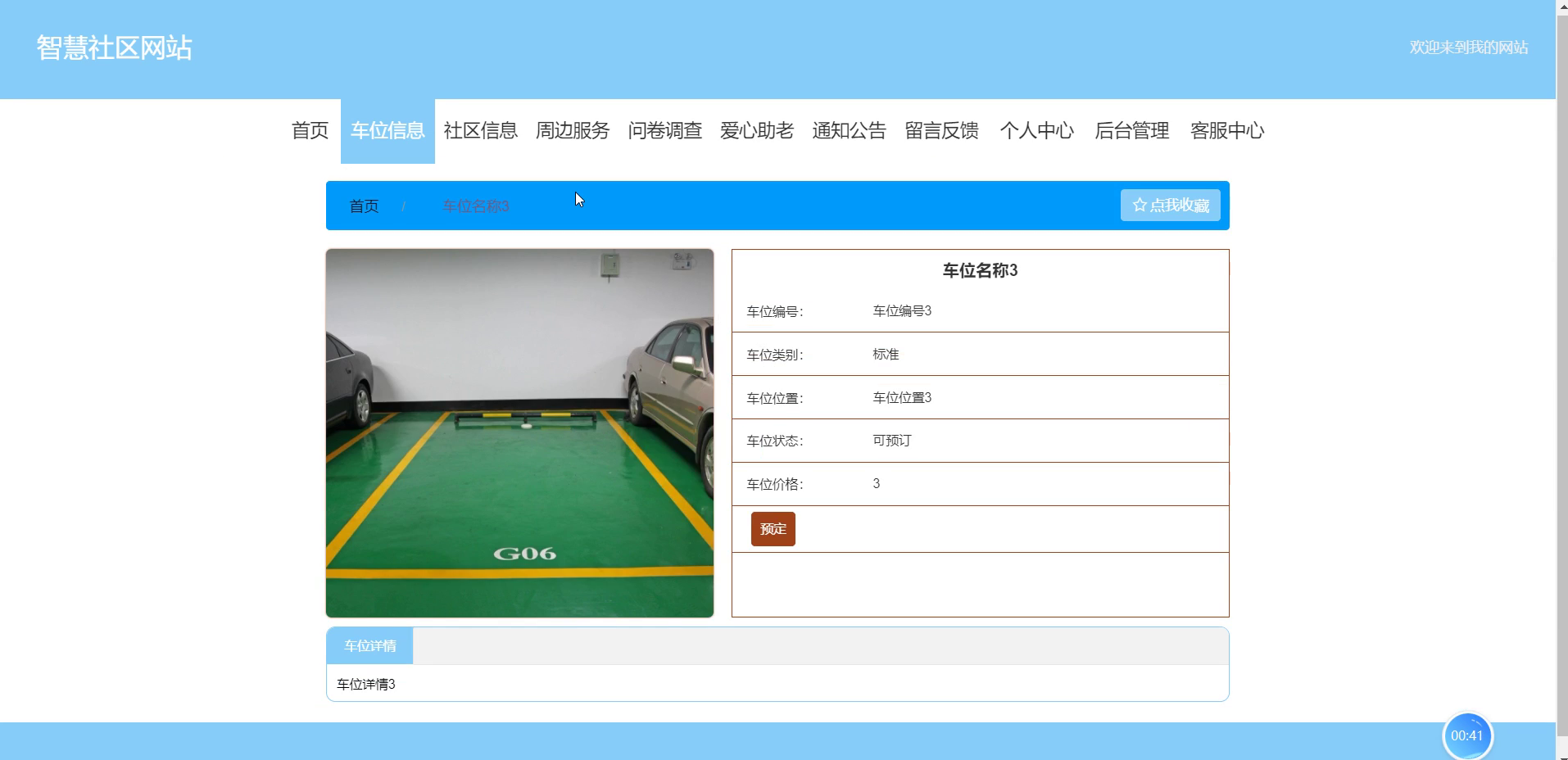Click the star 点我收藏 favorite button
1568x760 pixels.
coord(1170,206)
